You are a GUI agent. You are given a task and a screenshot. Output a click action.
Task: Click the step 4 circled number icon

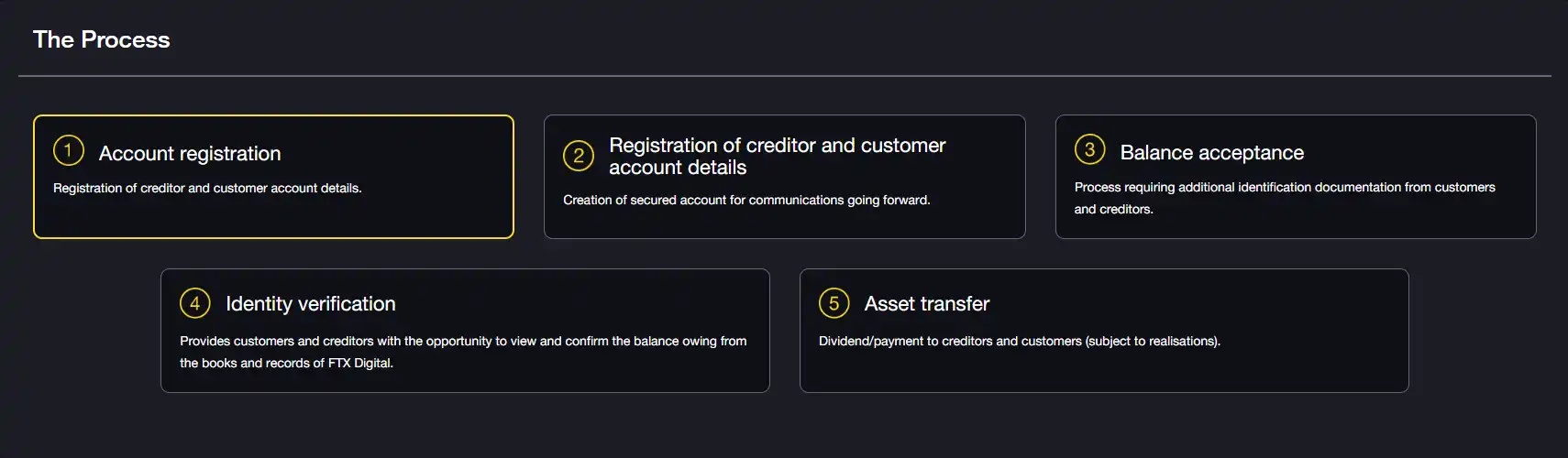point(194,303)
